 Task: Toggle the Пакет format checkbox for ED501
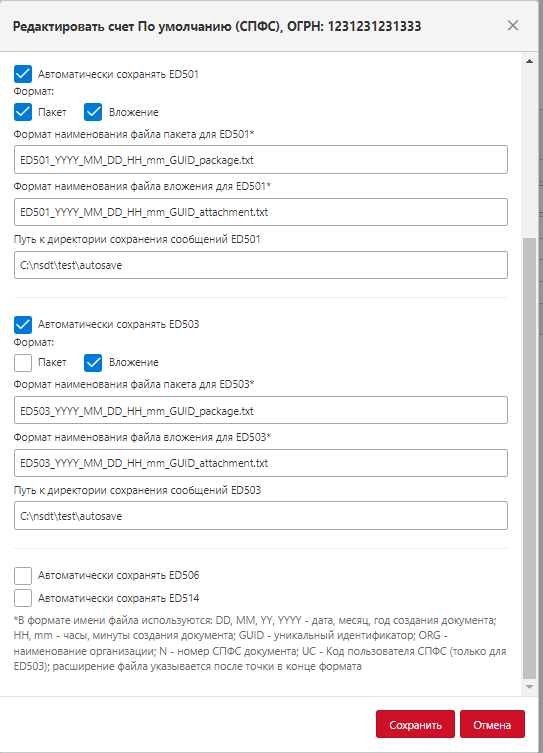coord(23,112)
